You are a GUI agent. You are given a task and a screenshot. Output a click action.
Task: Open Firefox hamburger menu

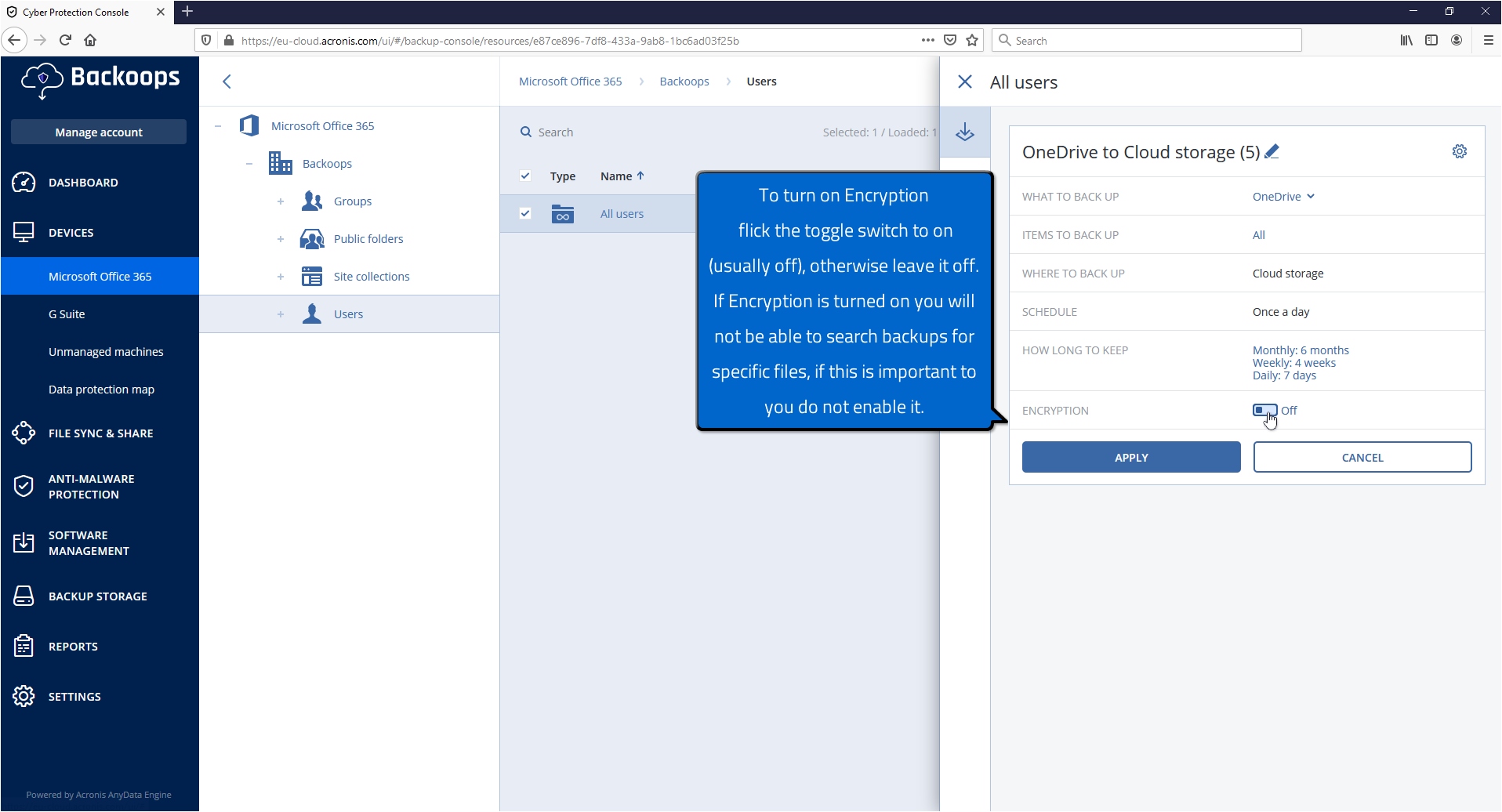coord(1488,40)
